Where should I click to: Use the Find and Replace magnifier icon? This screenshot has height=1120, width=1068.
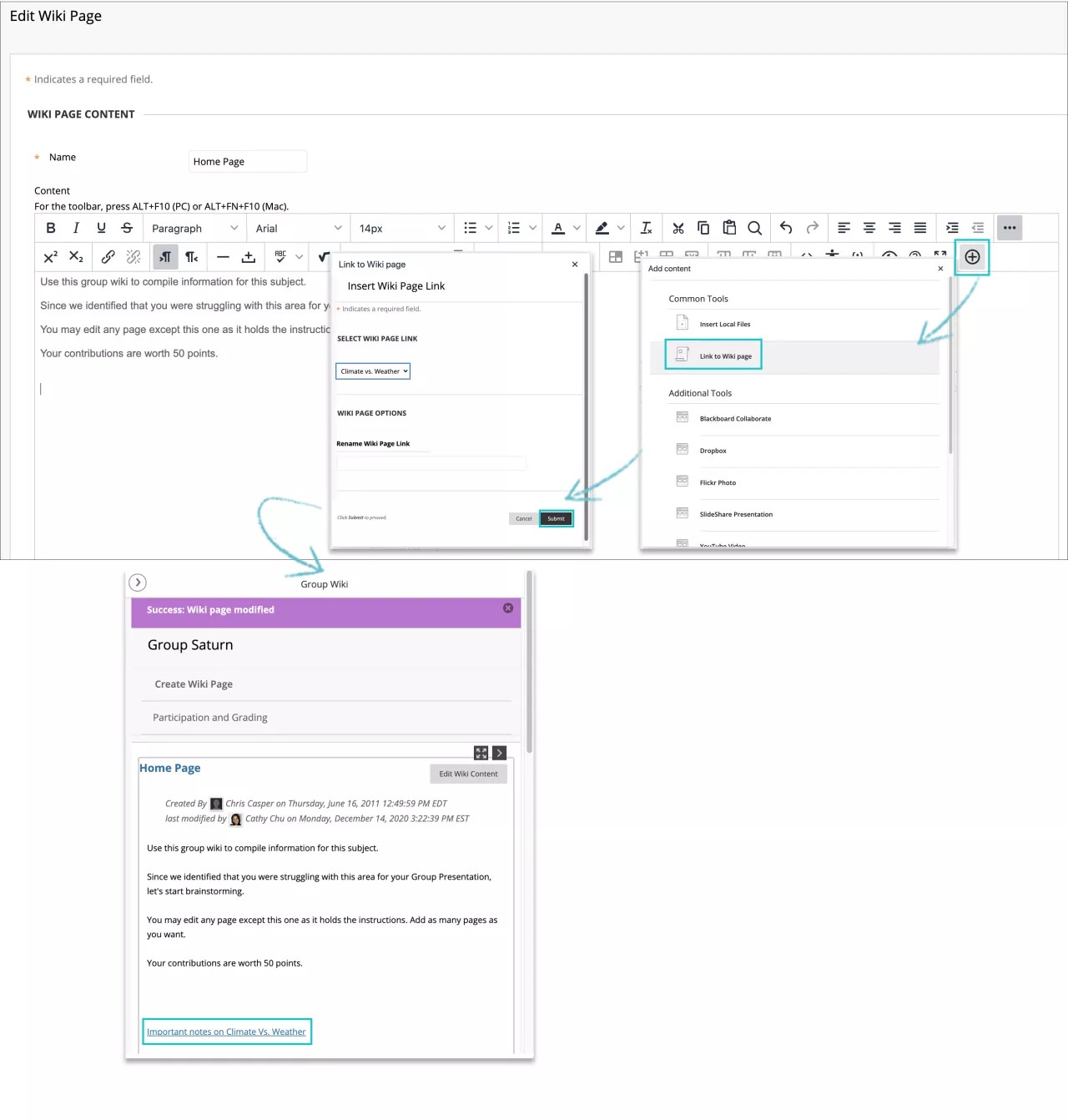click(754, 227)
